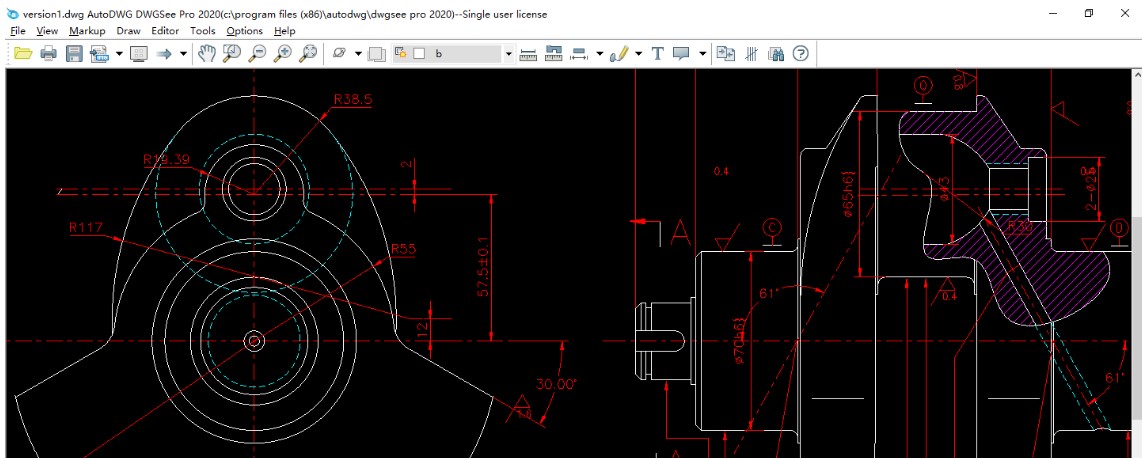Select the Text markup tool
The image size is (1142, 458).
point(657,53)
